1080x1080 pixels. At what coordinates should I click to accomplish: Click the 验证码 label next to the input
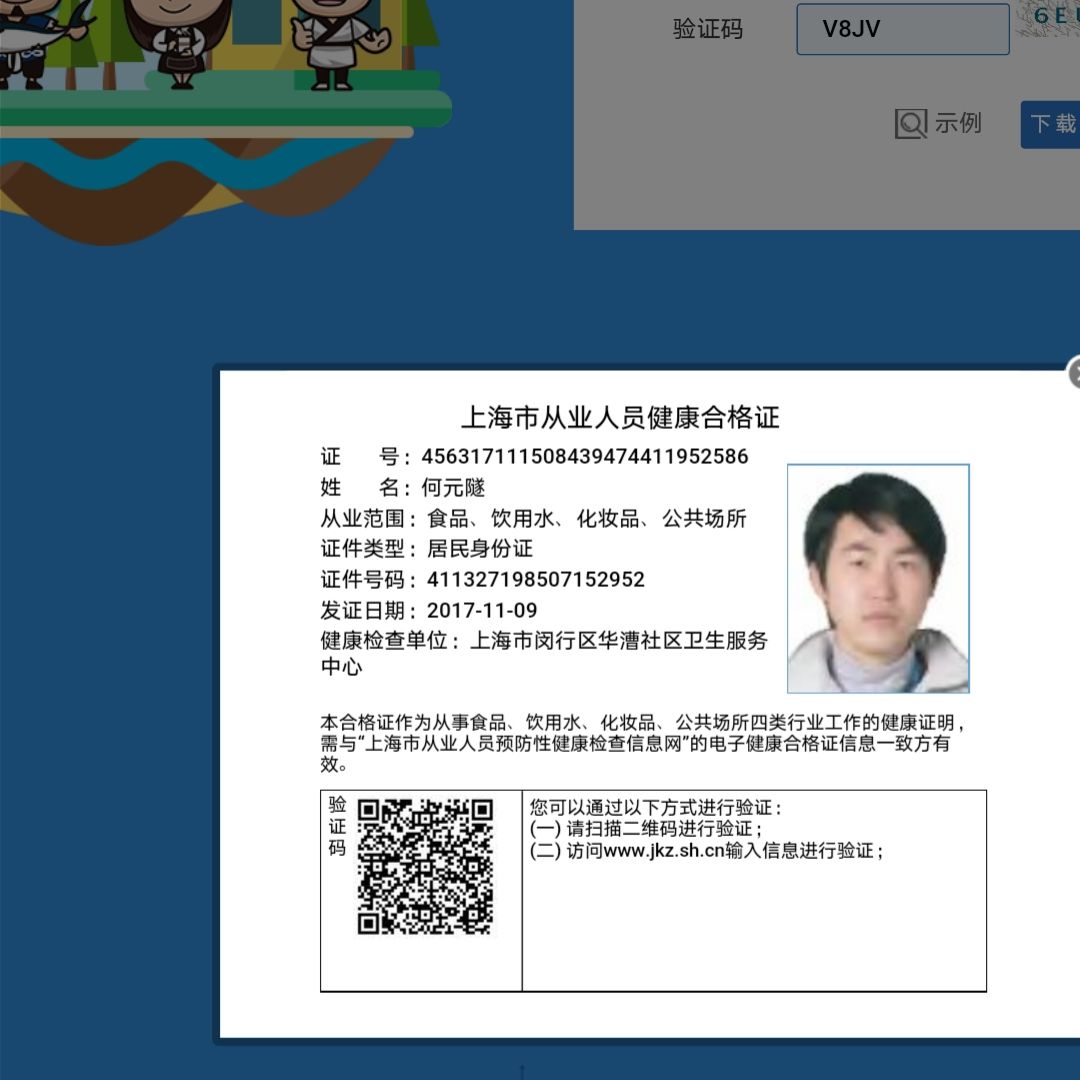click(x=708, y=29)
